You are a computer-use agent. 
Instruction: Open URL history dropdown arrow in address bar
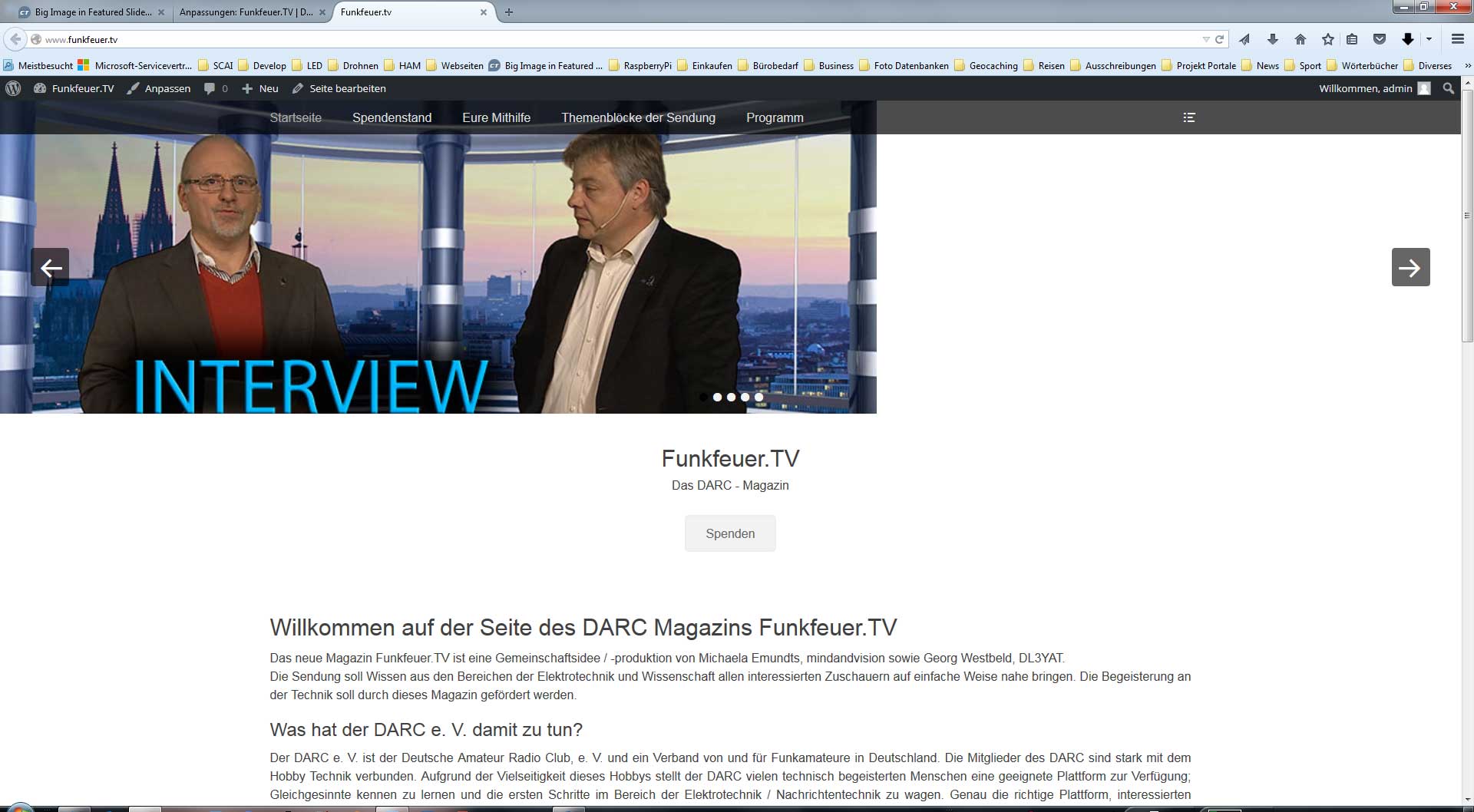click(1206, 39)
